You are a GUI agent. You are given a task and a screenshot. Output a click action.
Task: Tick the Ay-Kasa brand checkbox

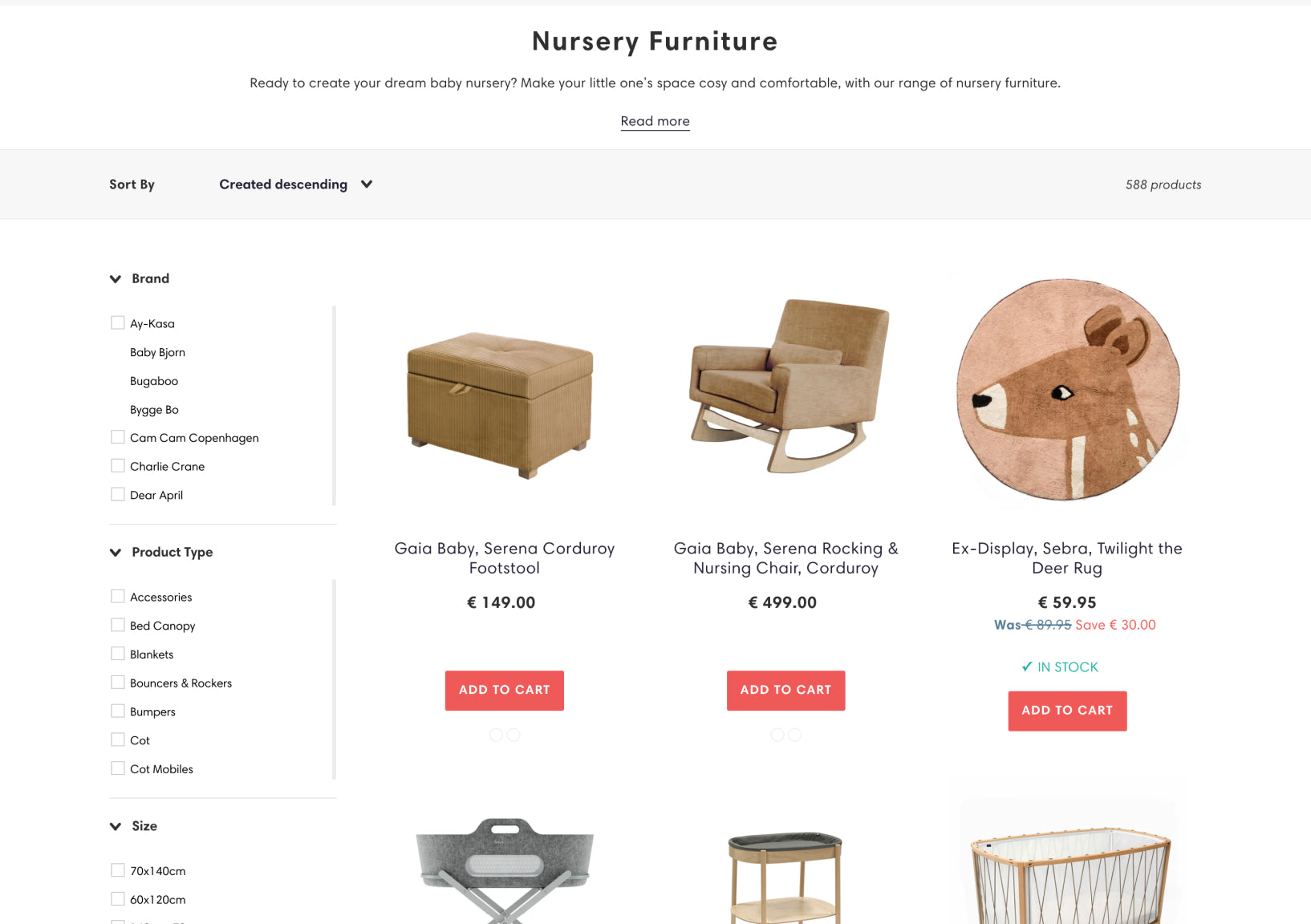click(x=118, y=322)
